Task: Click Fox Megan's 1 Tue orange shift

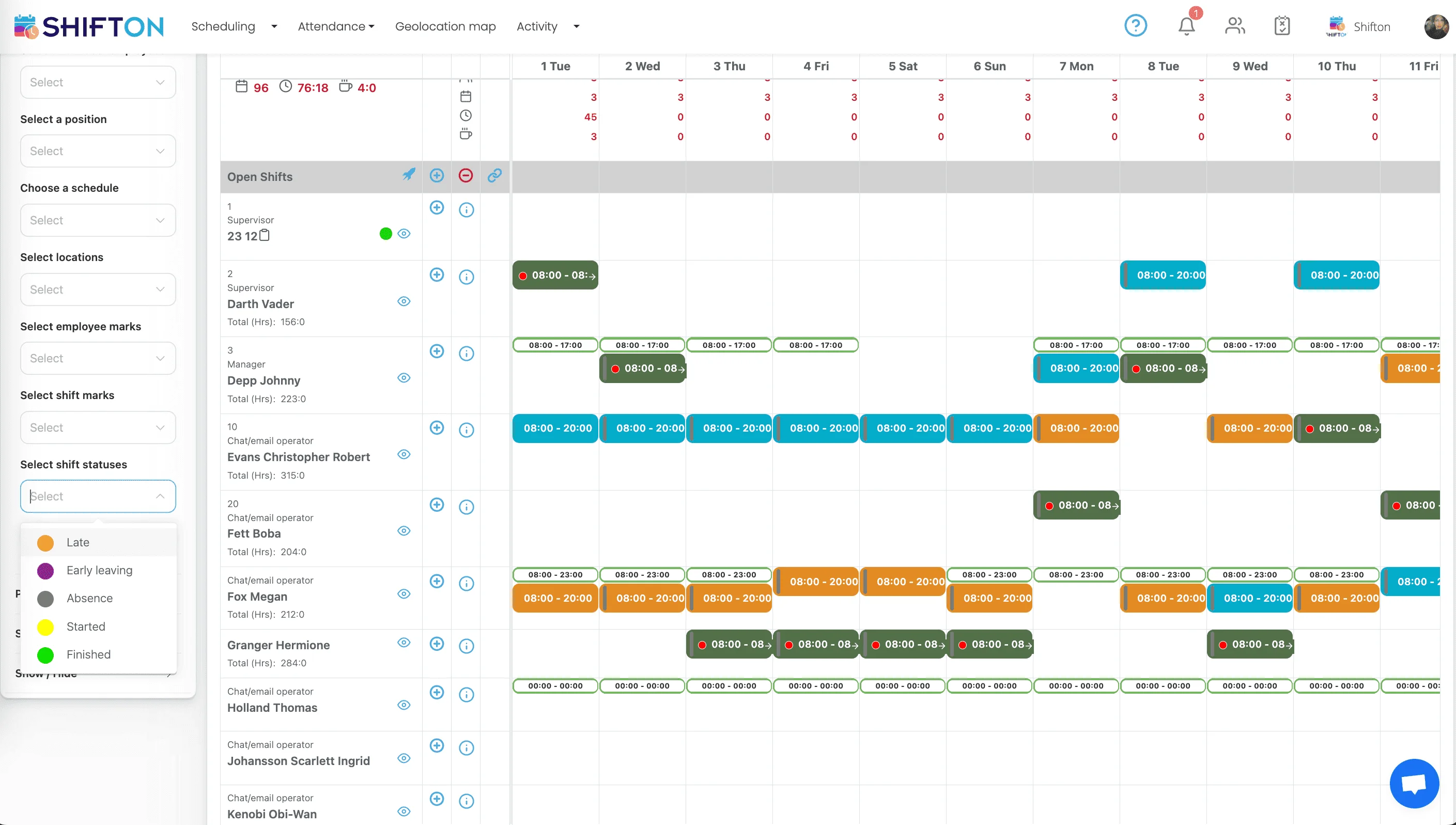Action: pos(555,599)
